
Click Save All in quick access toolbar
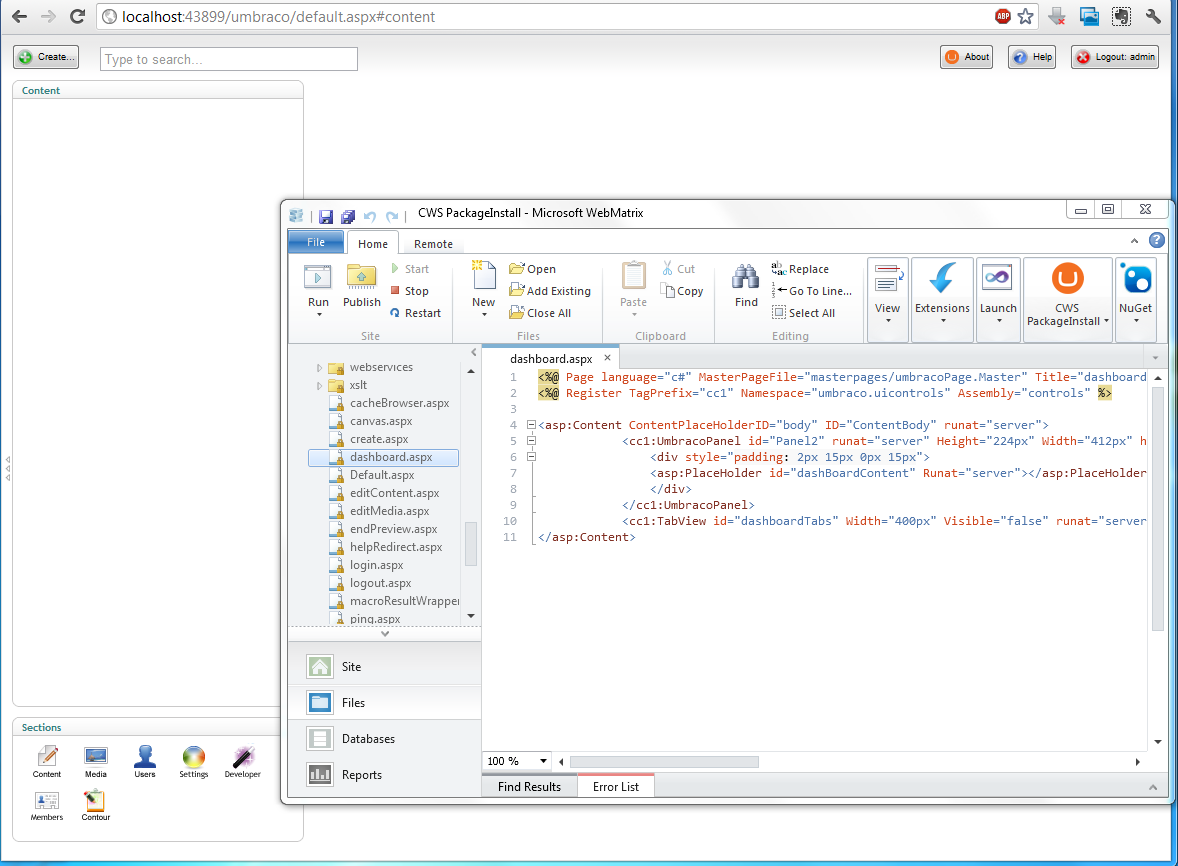(x=348, y=216)
